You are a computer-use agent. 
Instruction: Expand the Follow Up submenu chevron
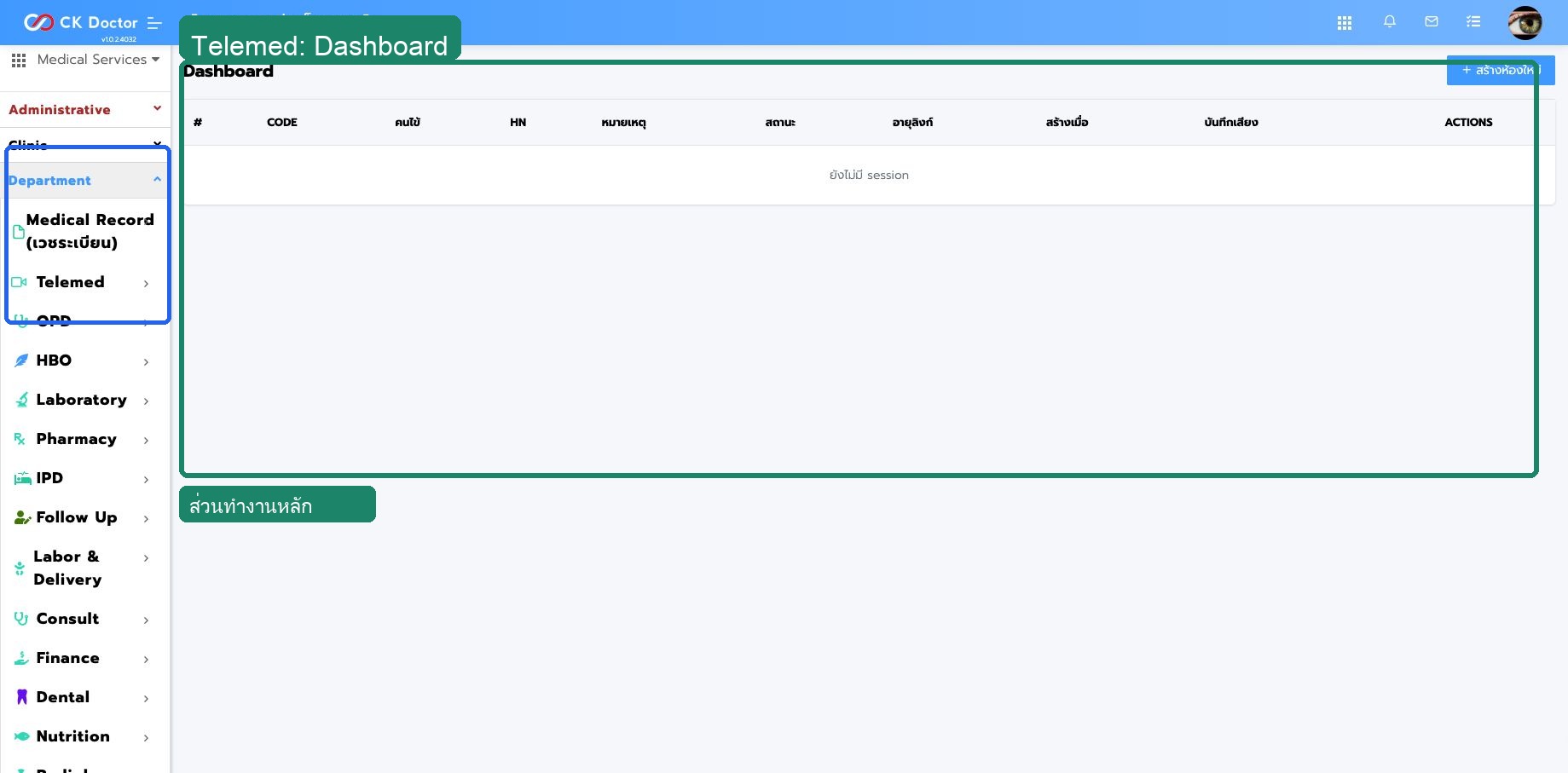[x=146, y=519]
